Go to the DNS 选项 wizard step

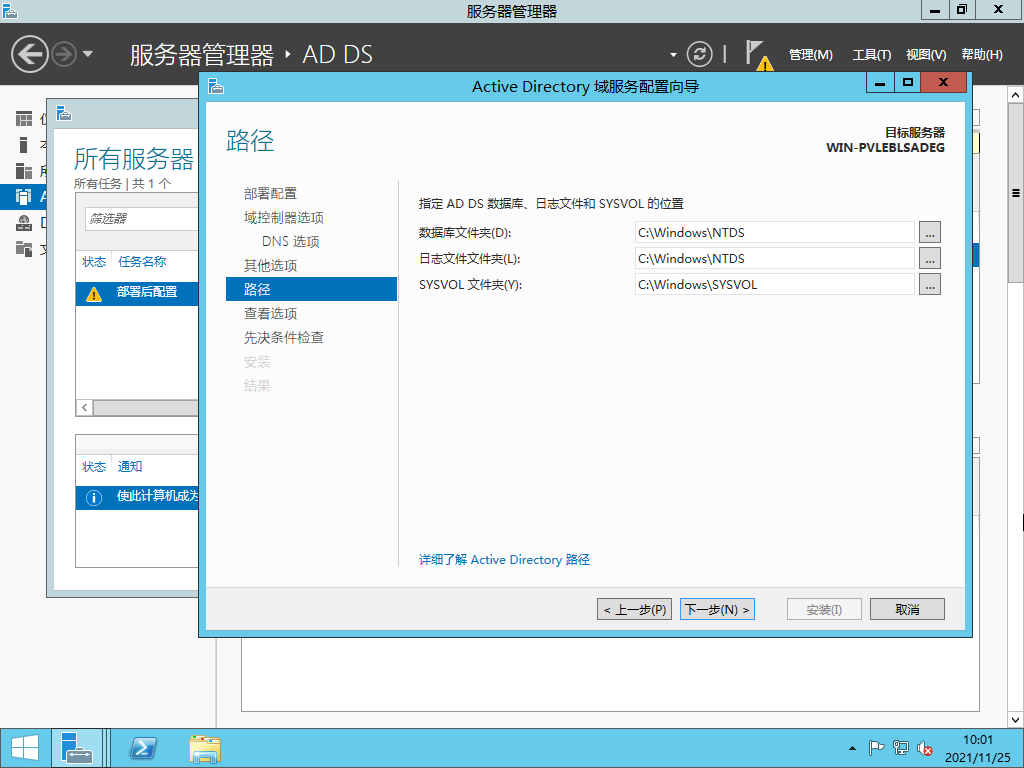click(x=291, y=242)
